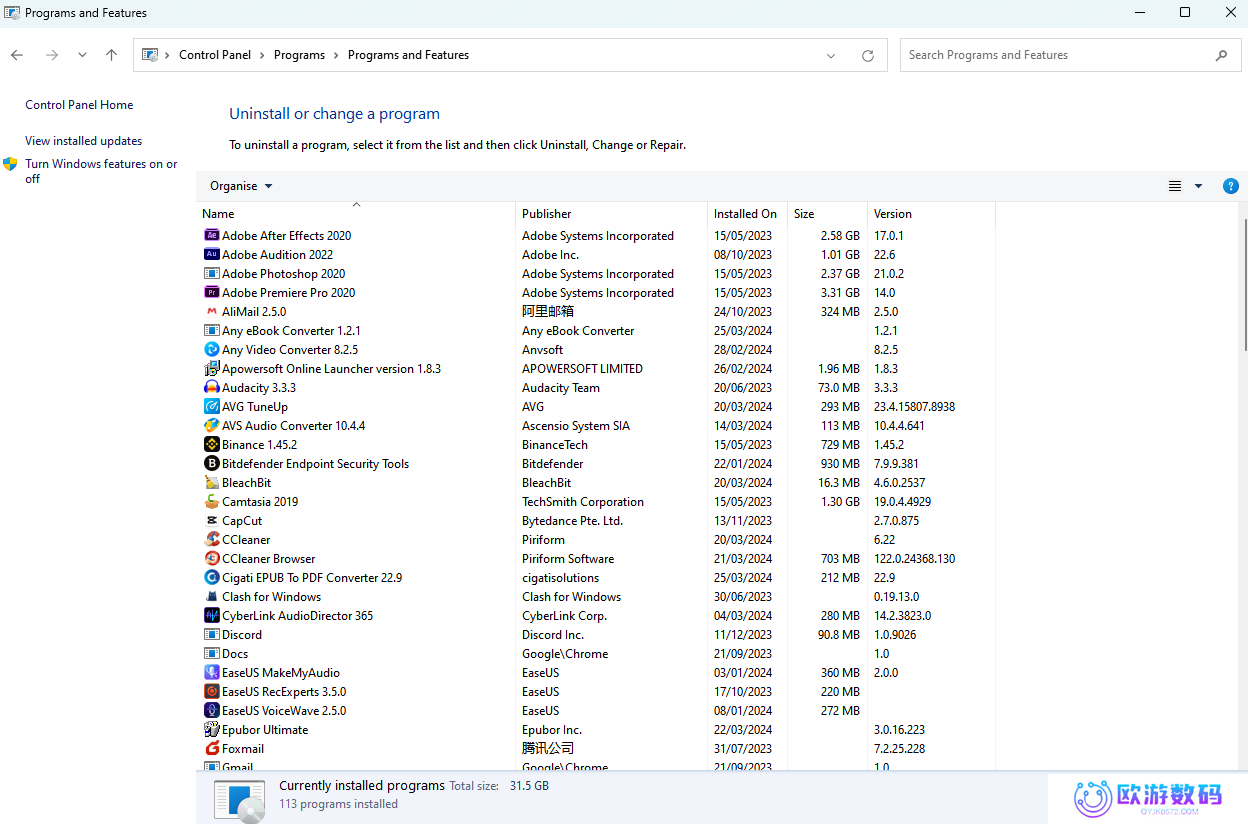1248x824 pixels.
Task: Click the Bytedance Pte. Ltd. cell
Action: [x=572, y=521]
